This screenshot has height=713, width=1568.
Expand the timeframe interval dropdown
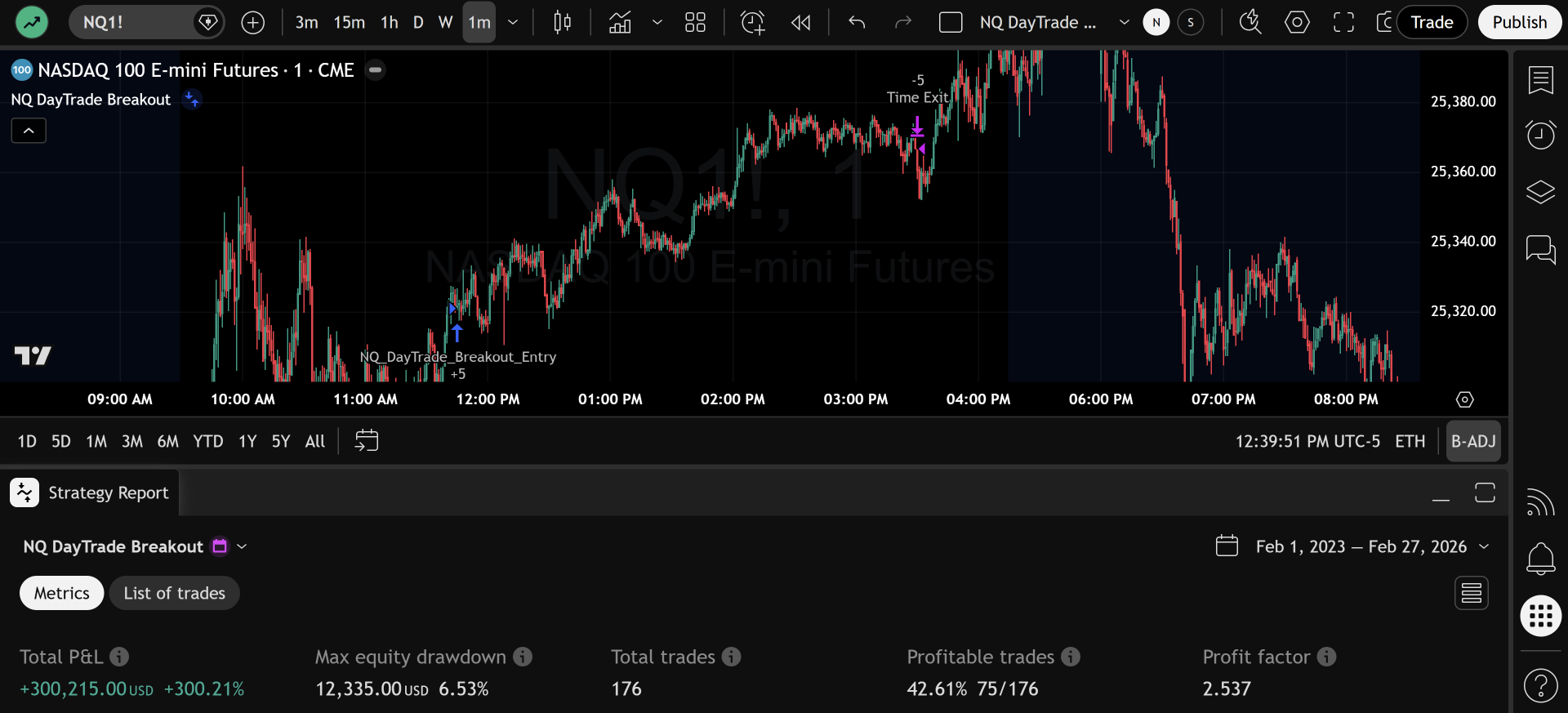tap(513, 22)
